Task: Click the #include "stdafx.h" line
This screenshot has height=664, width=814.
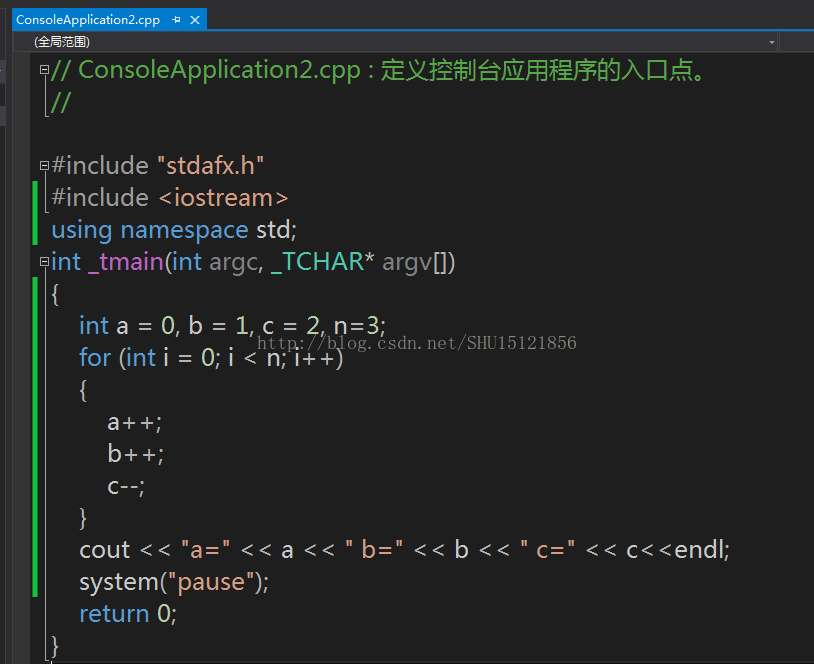Action: tap(158, 166)
